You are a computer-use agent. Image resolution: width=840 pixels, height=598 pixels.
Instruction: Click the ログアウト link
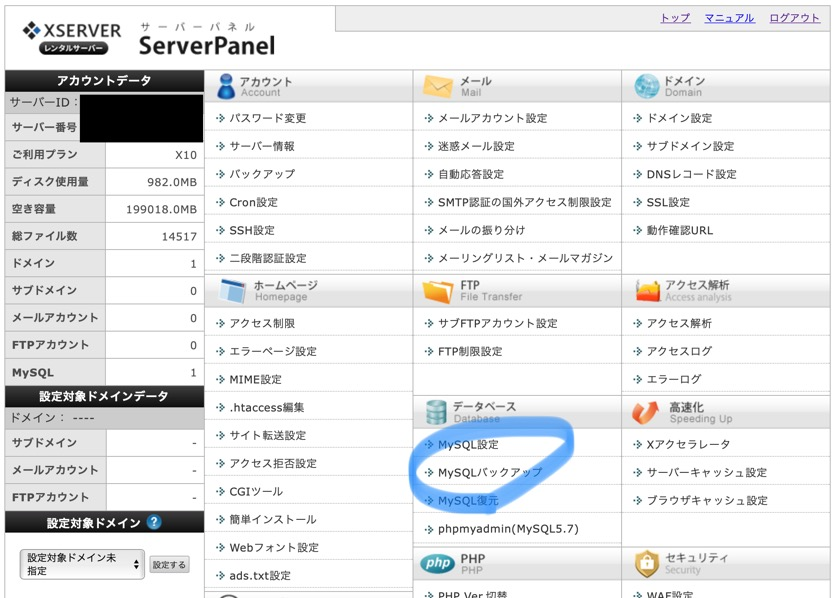[x=794, y=18]
